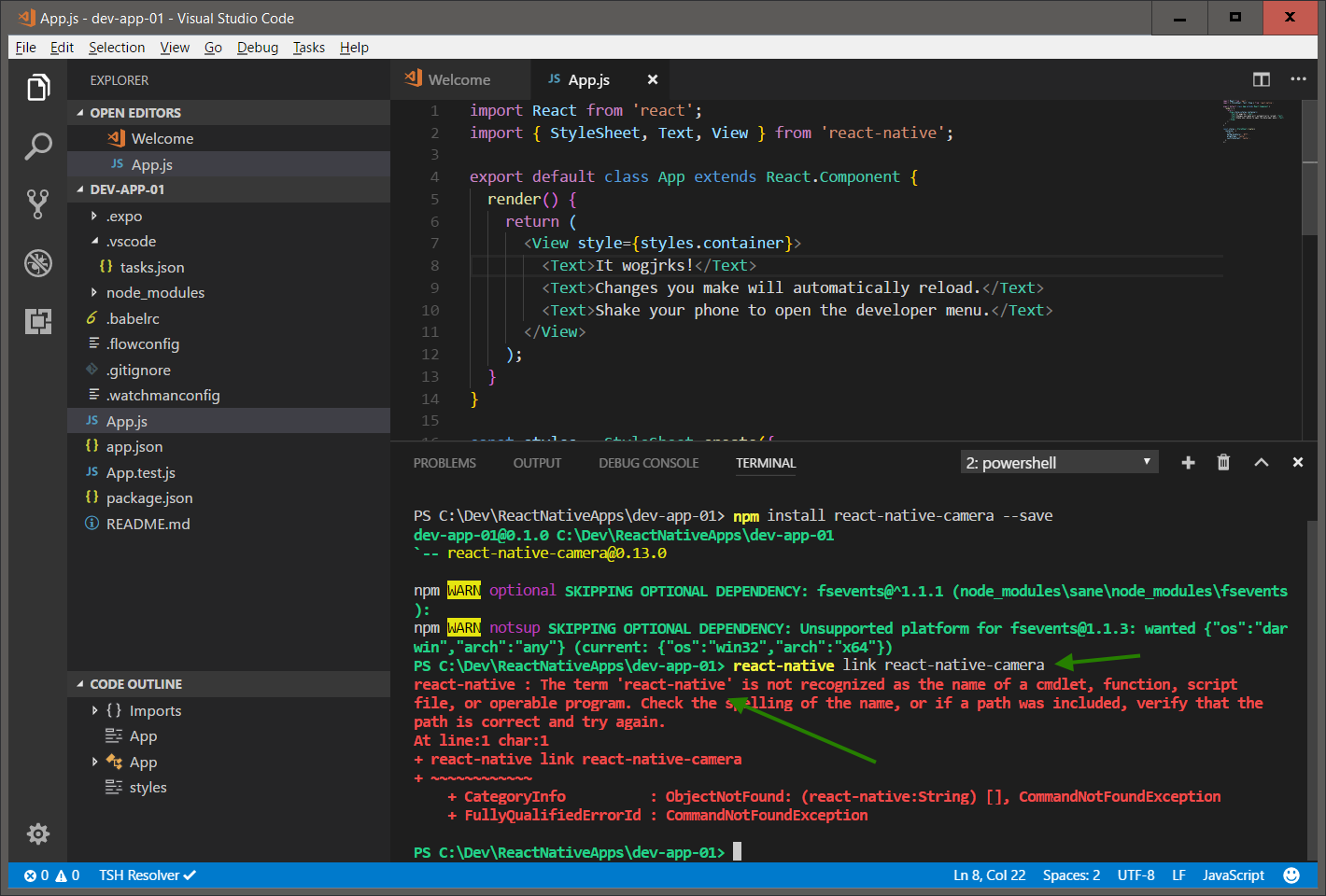This screenshot has height=896, width=1326.
Task: Open the Search view icon
Action: 37,146
